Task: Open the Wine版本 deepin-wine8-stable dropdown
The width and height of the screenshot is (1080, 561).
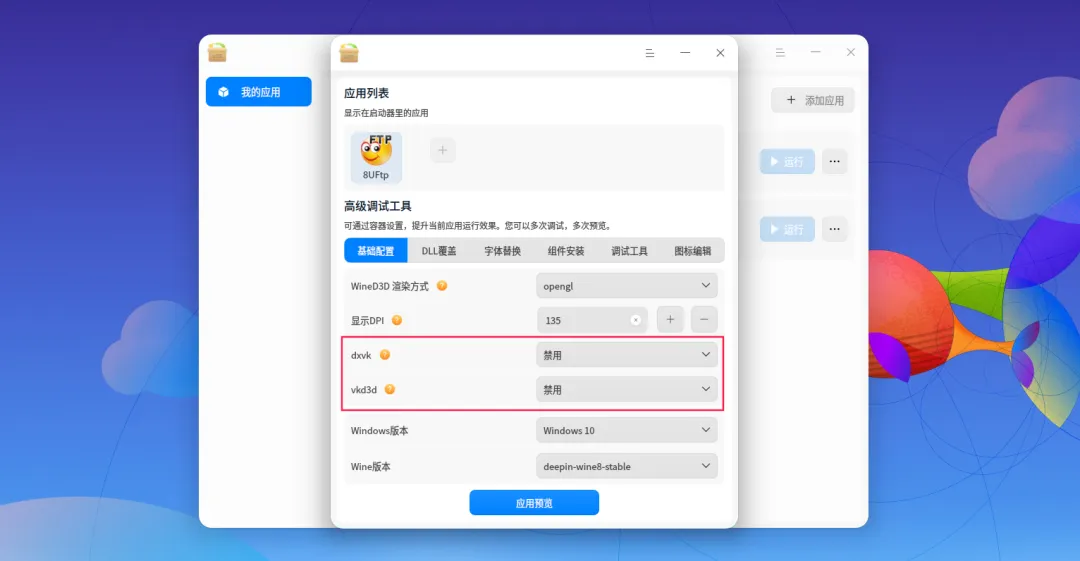Action: click(x=627, y=467)
